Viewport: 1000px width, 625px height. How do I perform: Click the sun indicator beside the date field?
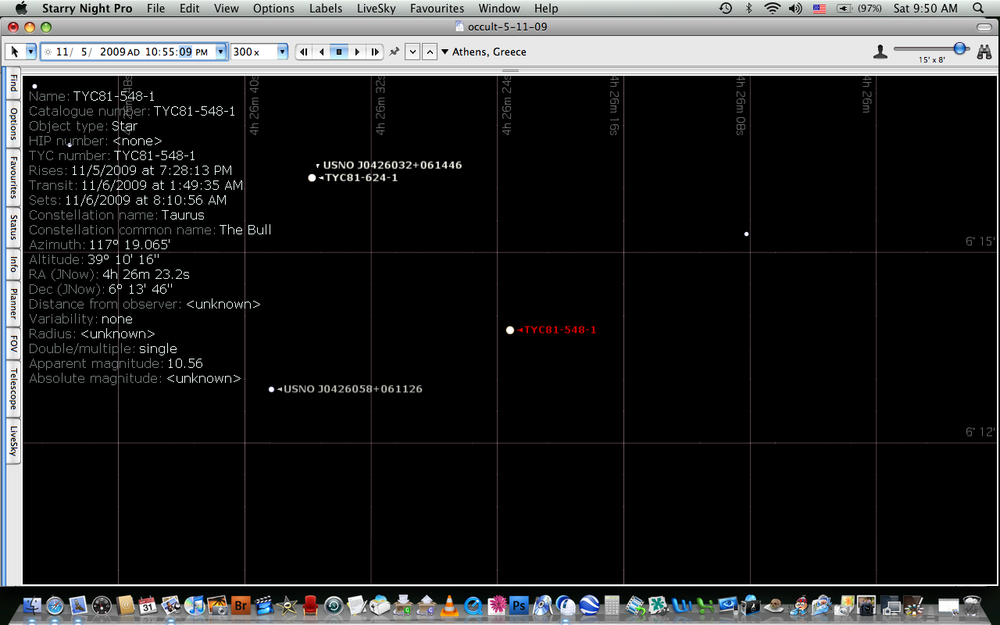(45, 51)
